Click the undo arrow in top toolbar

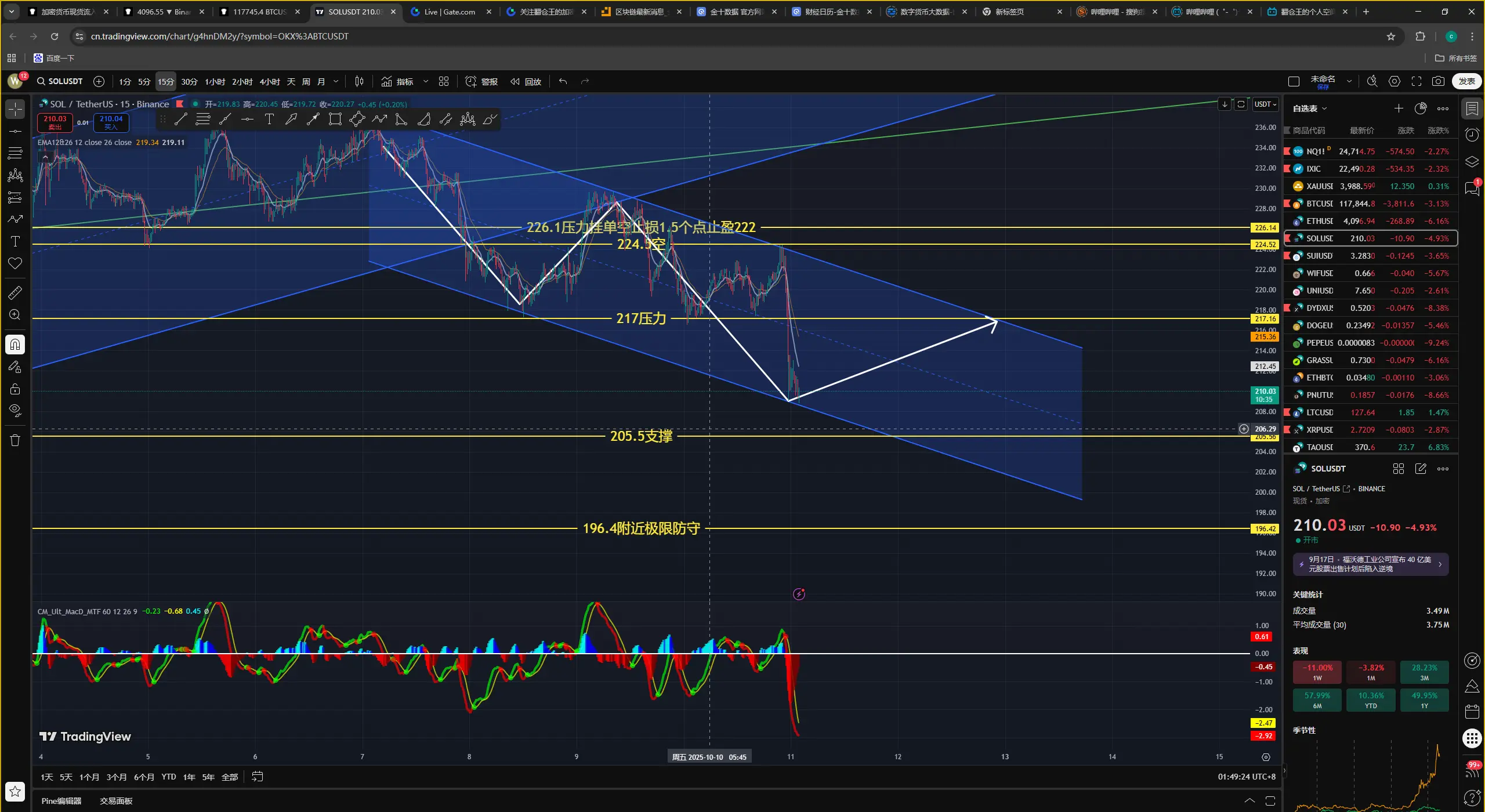[x=563, y=82]
